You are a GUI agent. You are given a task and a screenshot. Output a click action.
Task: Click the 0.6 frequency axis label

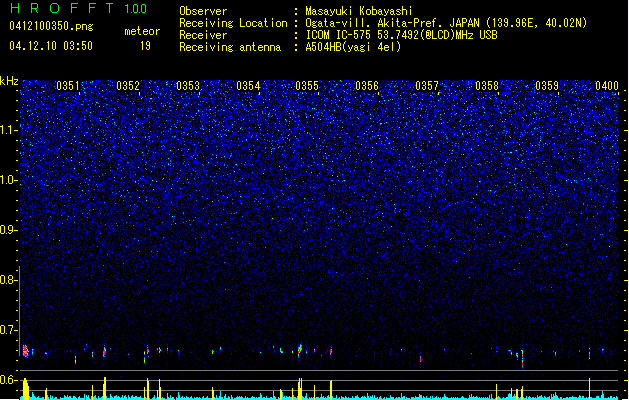[x=9, y=380]
